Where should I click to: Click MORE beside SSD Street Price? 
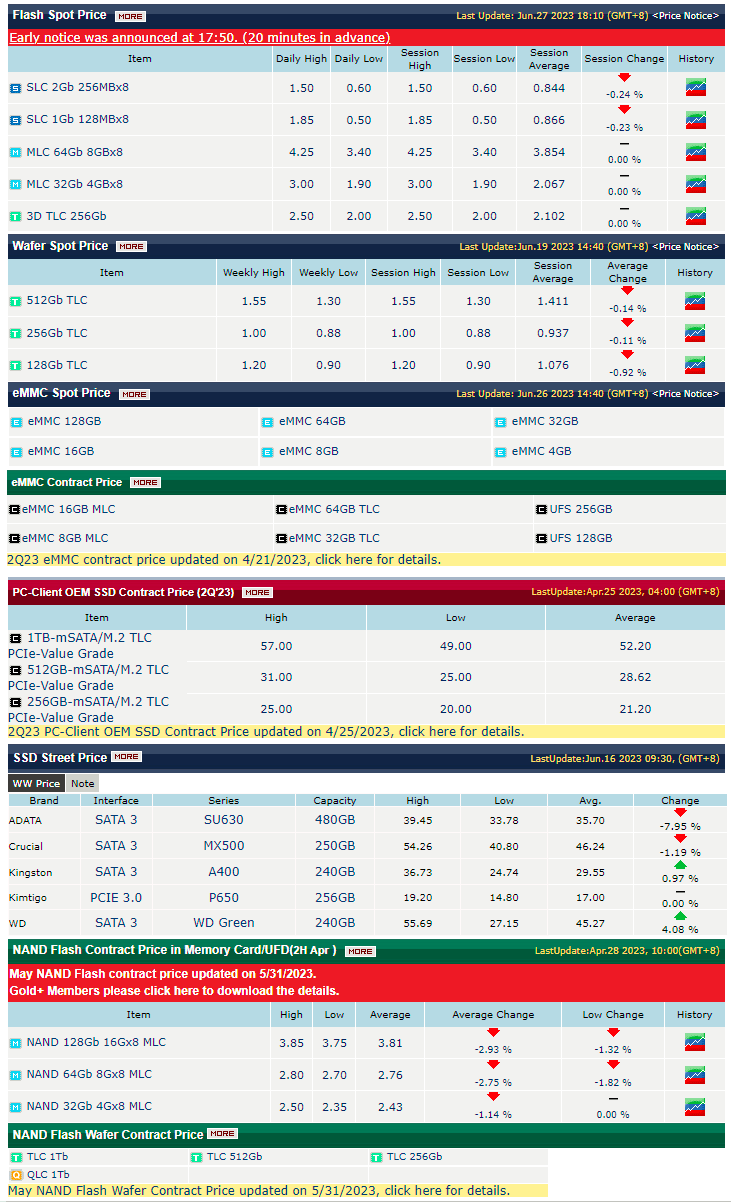click(127, 757)
